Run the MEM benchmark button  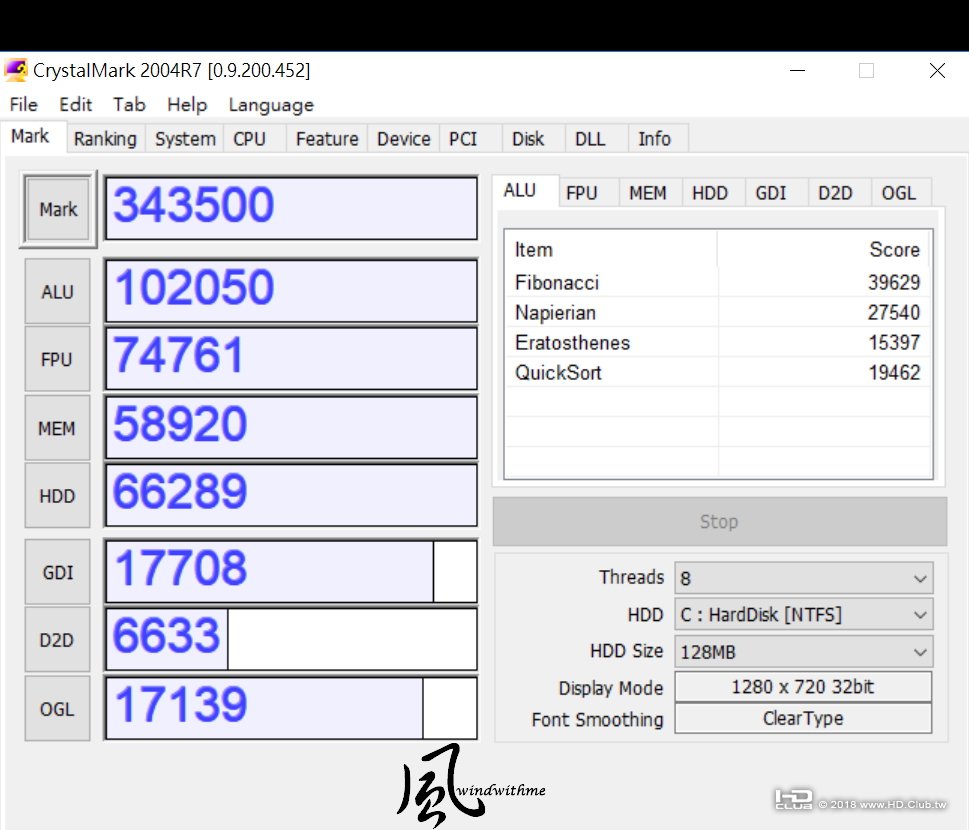[57, 428]
